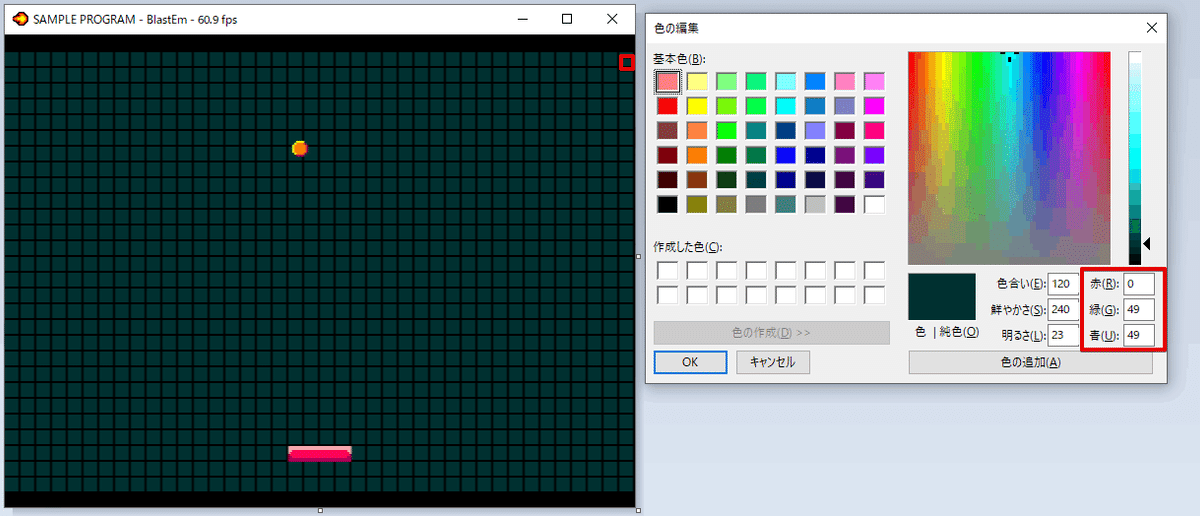Select the last custom color slot in the bottom row

[x=874, y=295]
